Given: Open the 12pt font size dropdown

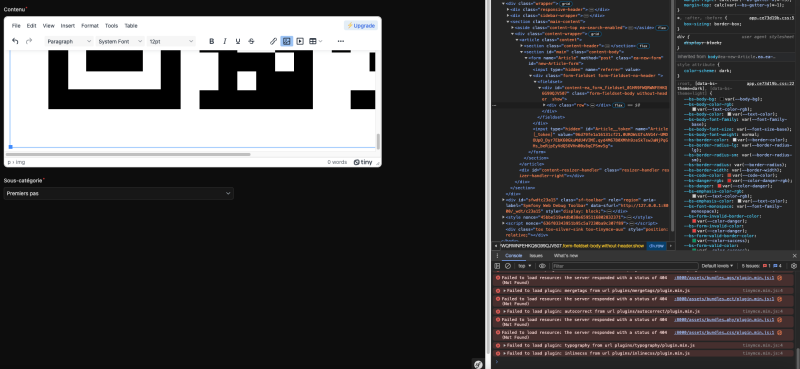Looking at the screenshot, I should (171, 41).
